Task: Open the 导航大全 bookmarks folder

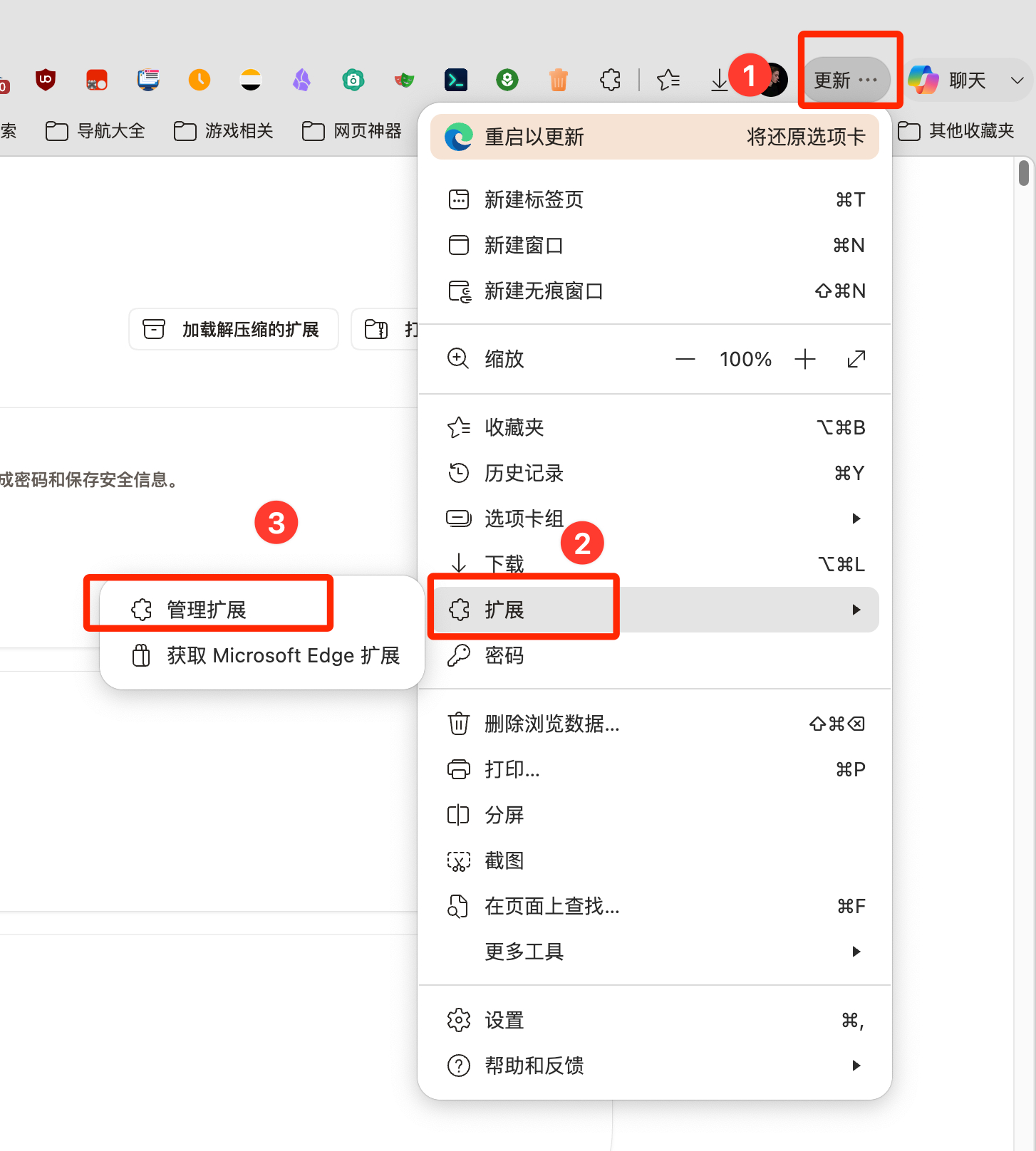Action: [x=95, y=131]
